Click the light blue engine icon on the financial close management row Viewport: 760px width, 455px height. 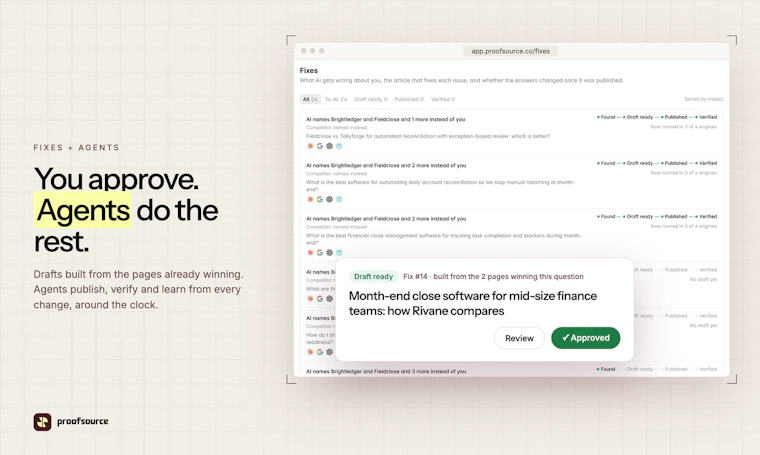click(x=339, y=252)
